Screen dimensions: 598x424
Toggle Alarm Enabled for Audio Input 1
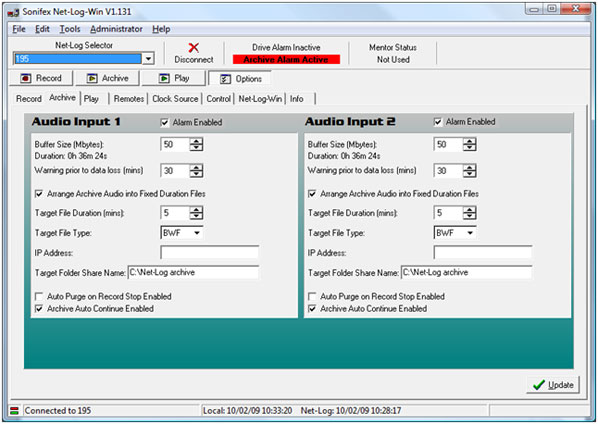[x=165, y=122]
